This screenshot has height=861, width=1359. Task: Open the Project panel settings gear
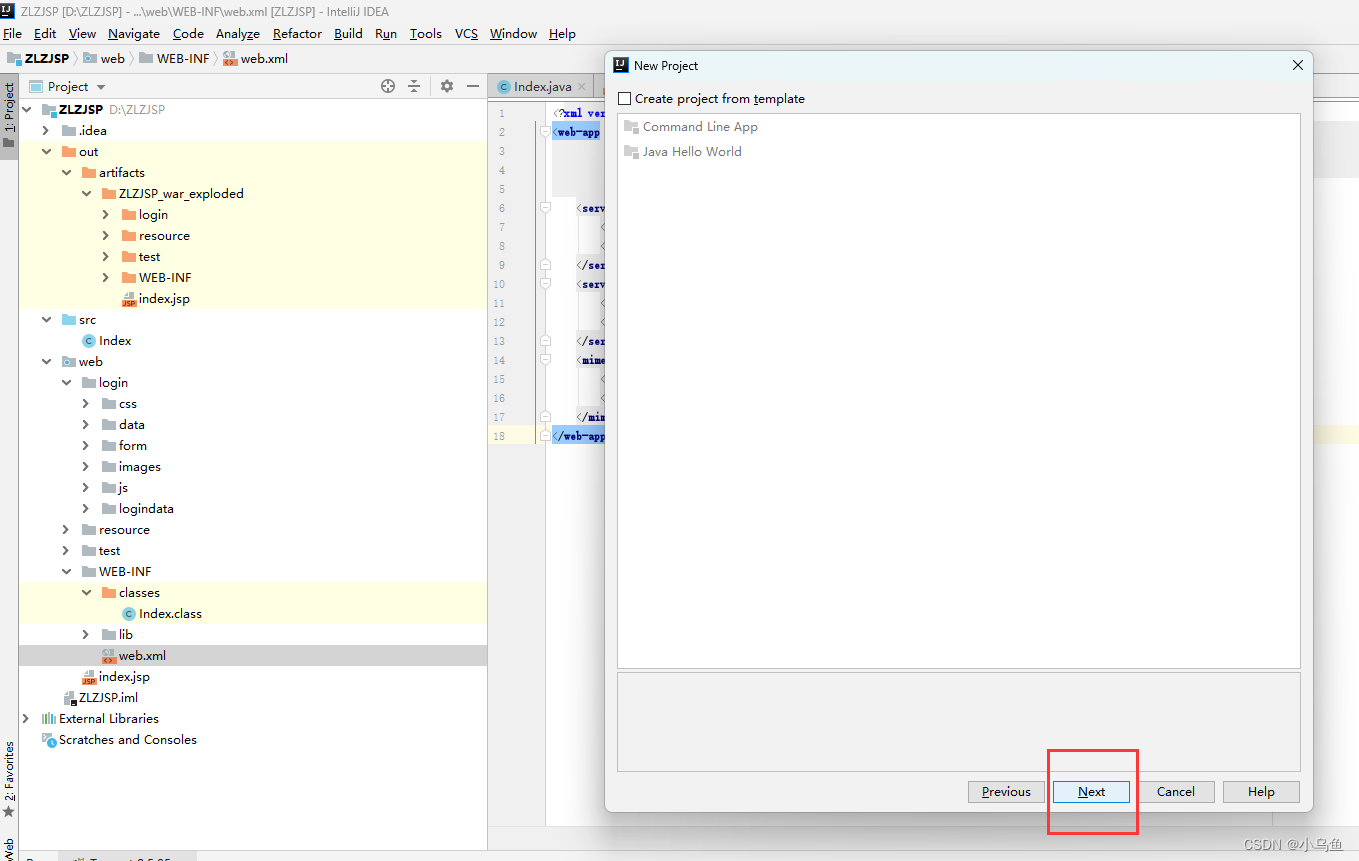tap(447, 86)
